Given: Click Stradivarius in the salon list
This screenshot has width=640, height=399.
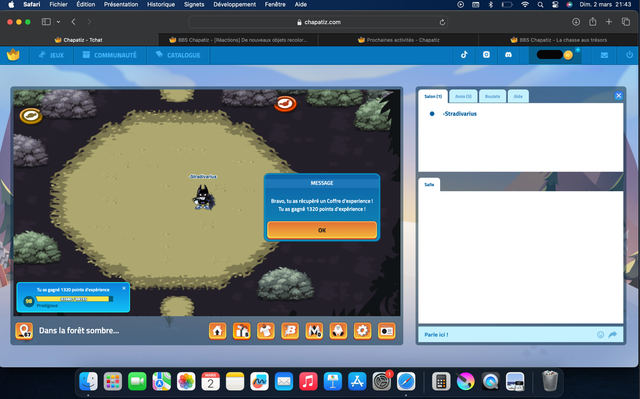Looking at the screenshot, I should 460,114.
